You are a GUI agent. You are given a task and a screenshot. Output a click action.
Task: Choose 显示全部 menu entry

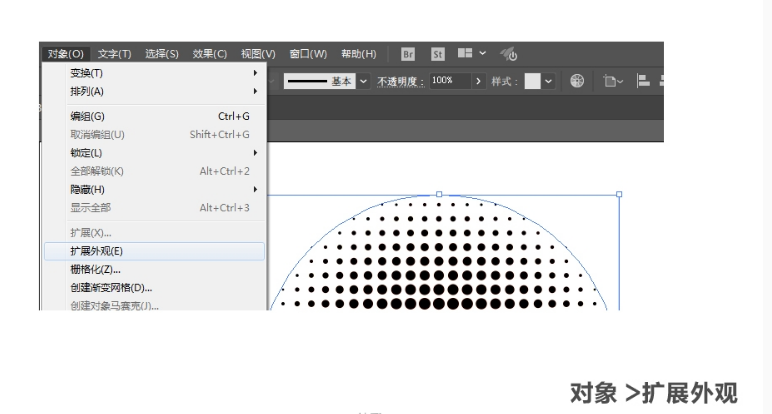click(x=155, y=207)
